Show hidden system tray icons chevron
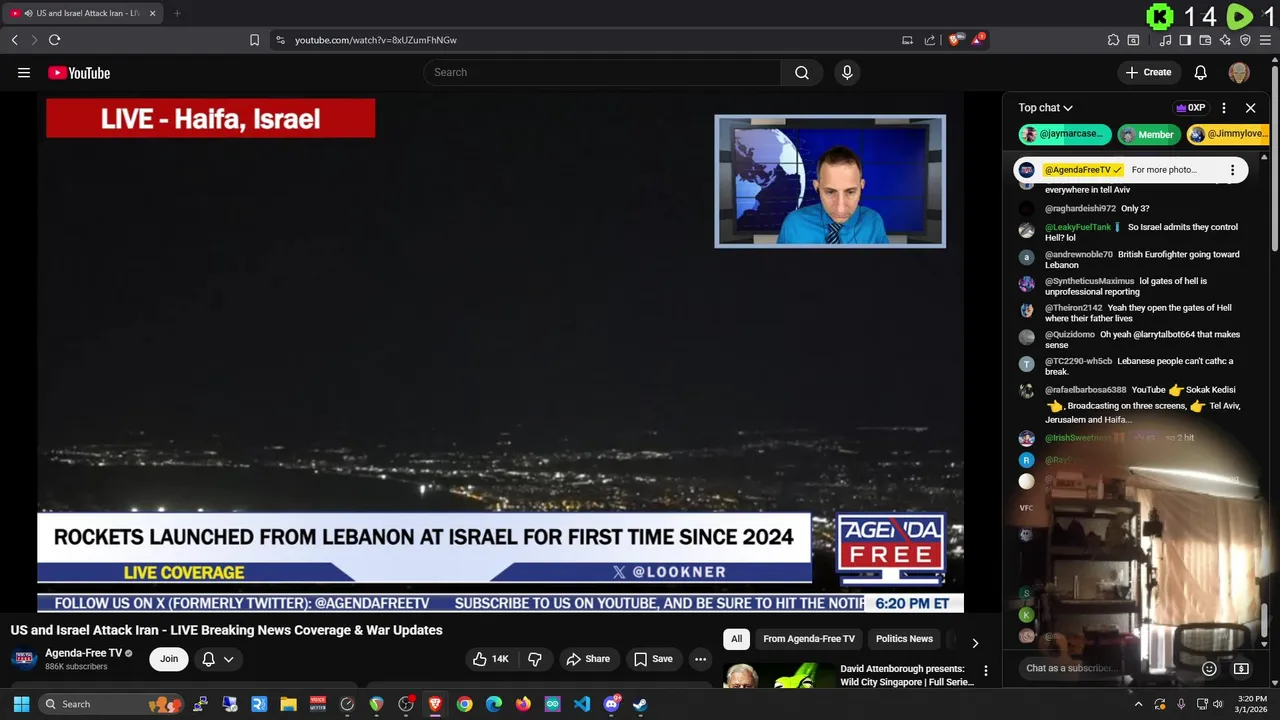 [1138, 704]
